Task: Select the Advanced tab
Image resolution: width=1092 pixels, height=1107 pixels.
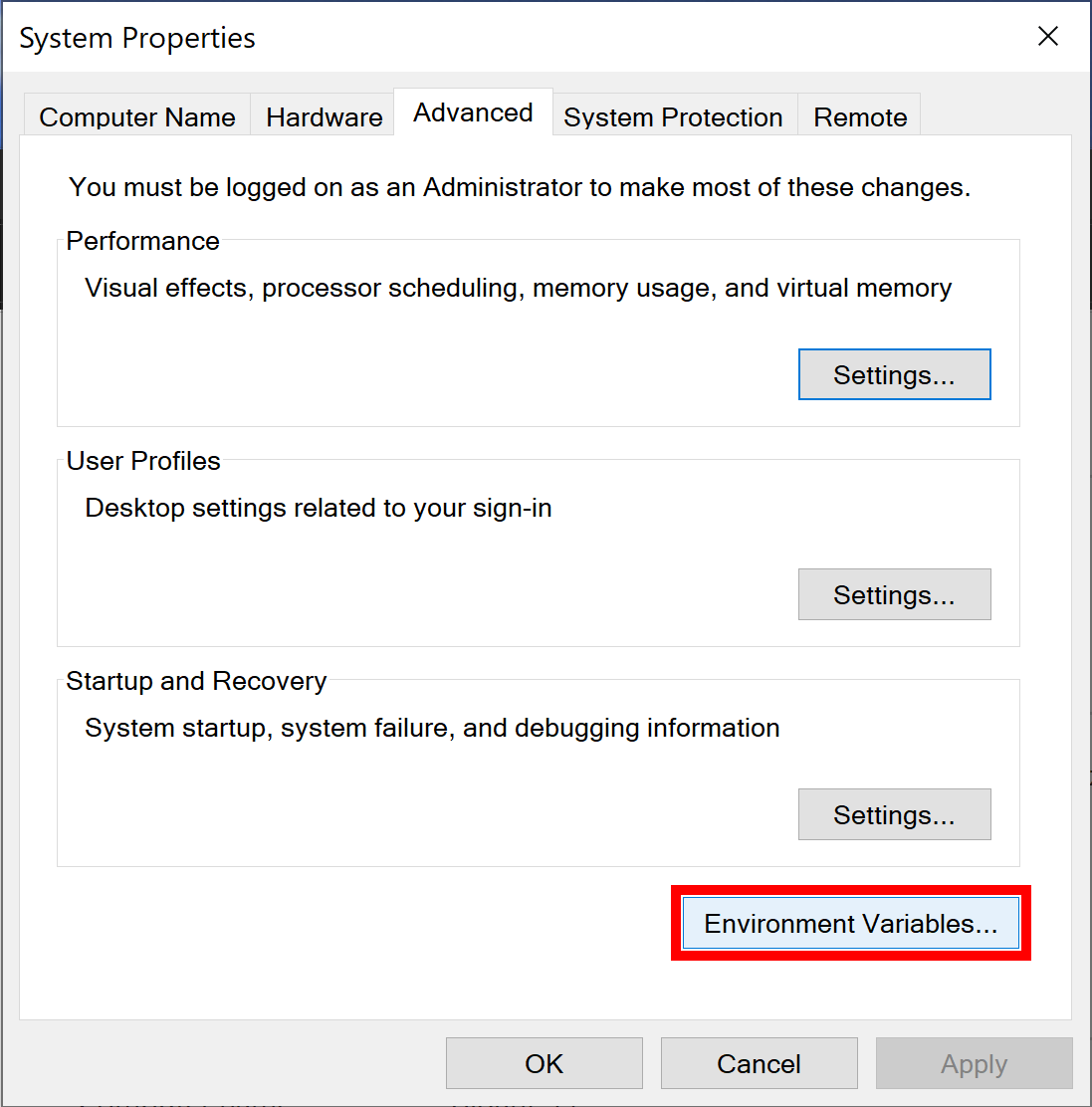Action: coord(473,112)
